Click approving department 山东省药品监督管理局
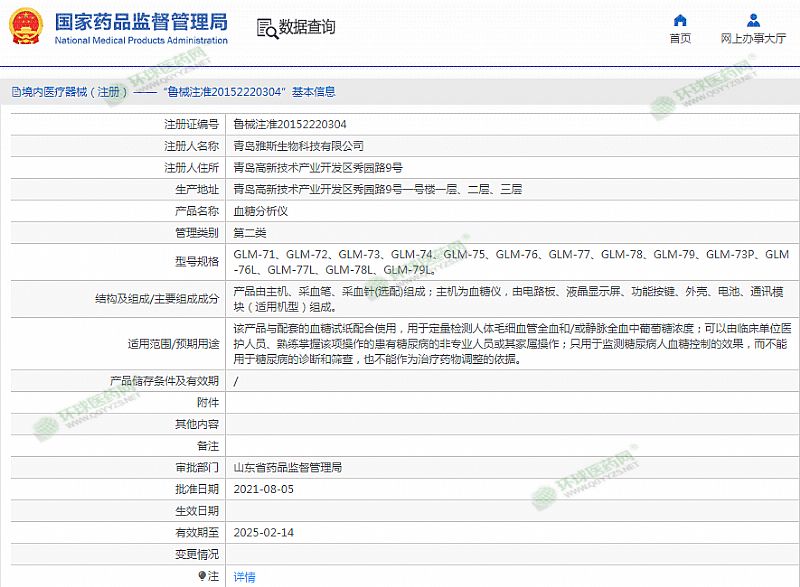 pos(287,467)
